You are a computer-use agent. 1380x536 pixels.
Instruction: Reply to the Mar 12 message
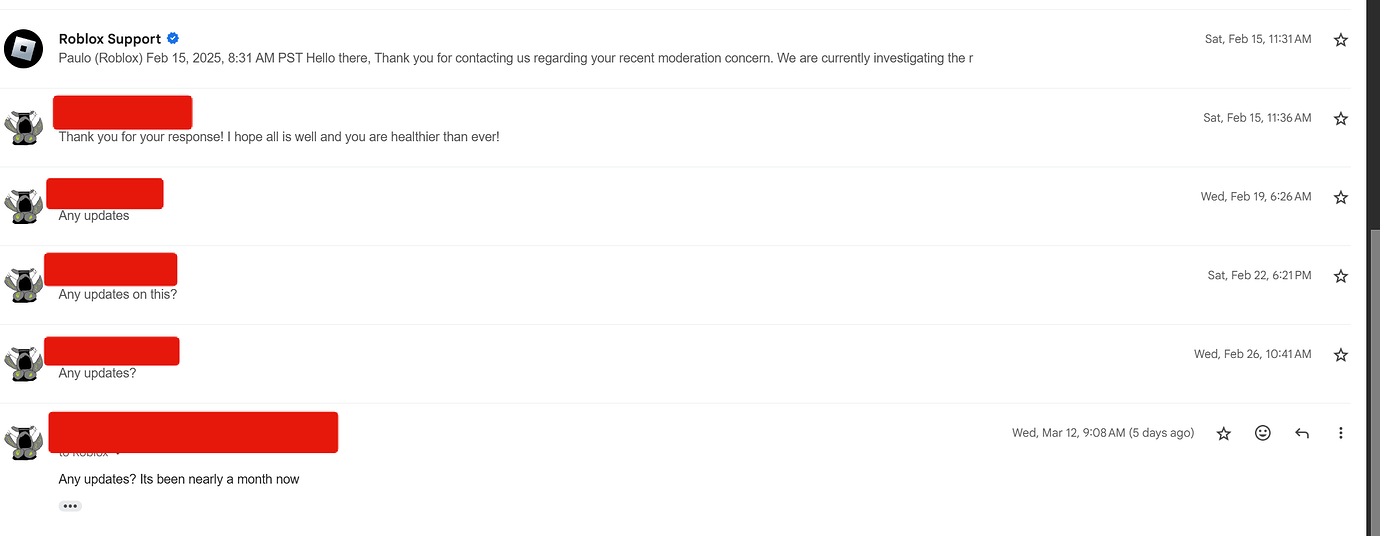[x=1302, y=433]
